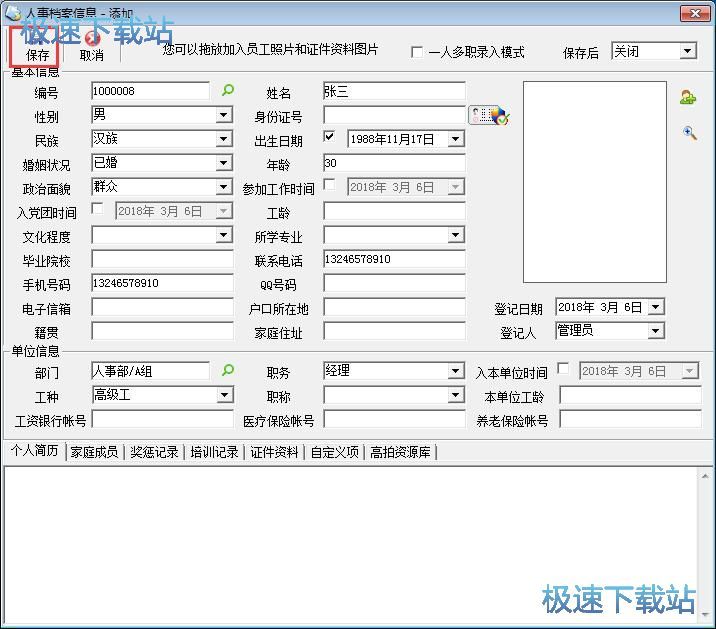Enable the 入党团时间 checkbox
Viewport: 716px width, 629px height.
click(x=97, y=208)
